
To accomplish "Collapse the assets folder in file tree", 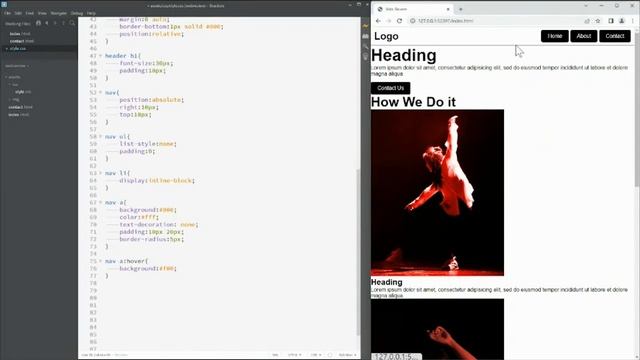I will (6, 77).
